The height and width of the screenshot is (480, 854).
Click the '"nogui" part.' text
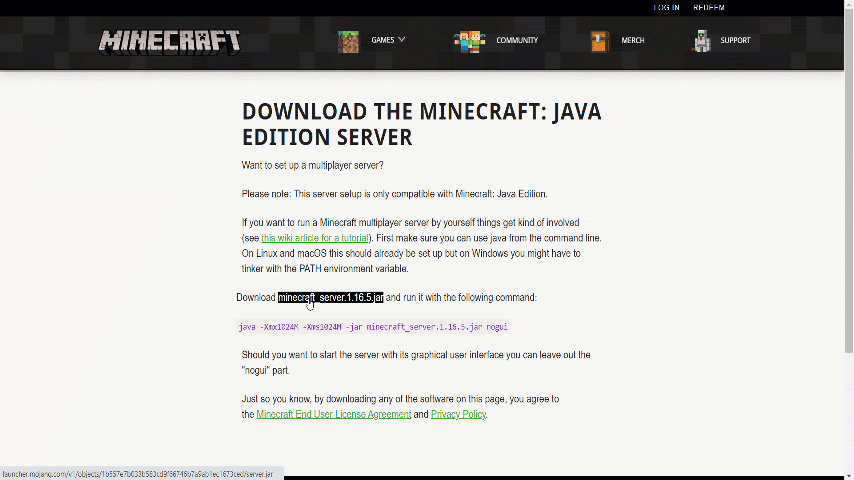coord(266,370)
